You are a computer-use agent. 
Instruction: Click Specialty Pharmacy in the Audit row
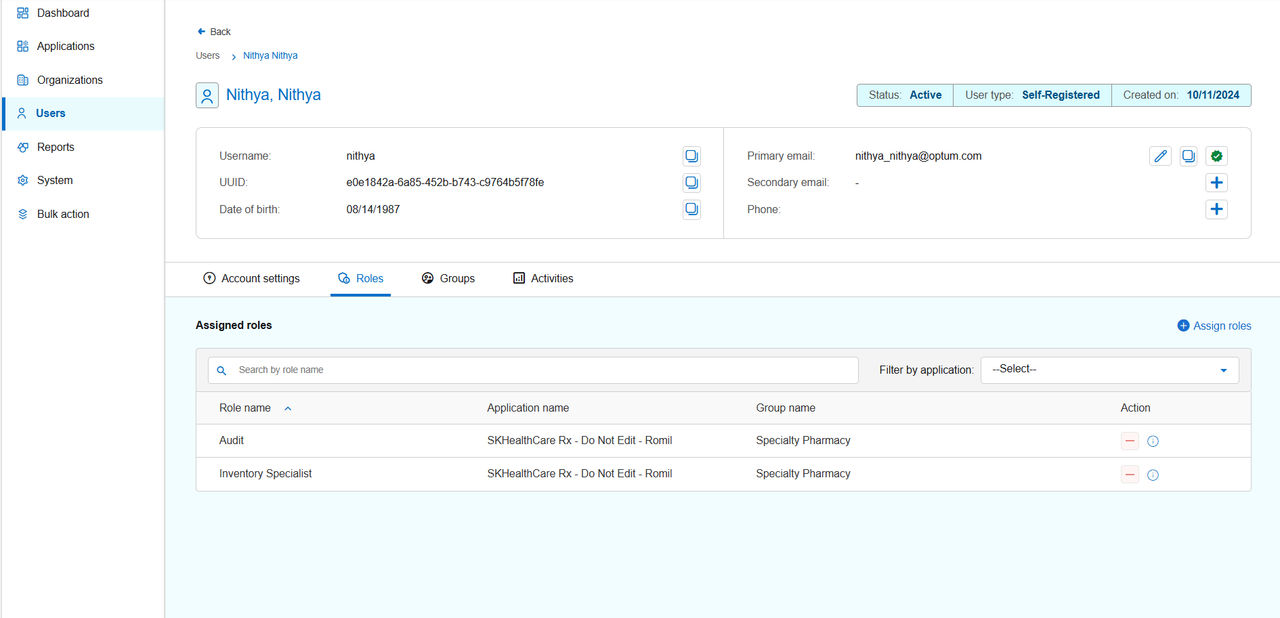point(803,441)
